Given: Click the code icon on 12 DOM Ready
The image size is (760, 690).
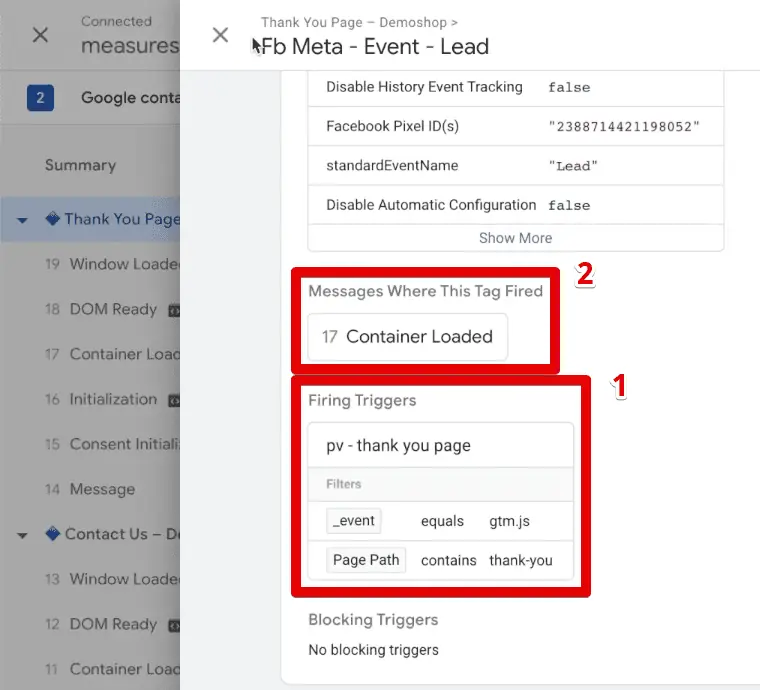Looking at the screenshot, I should tap(174, 626).
